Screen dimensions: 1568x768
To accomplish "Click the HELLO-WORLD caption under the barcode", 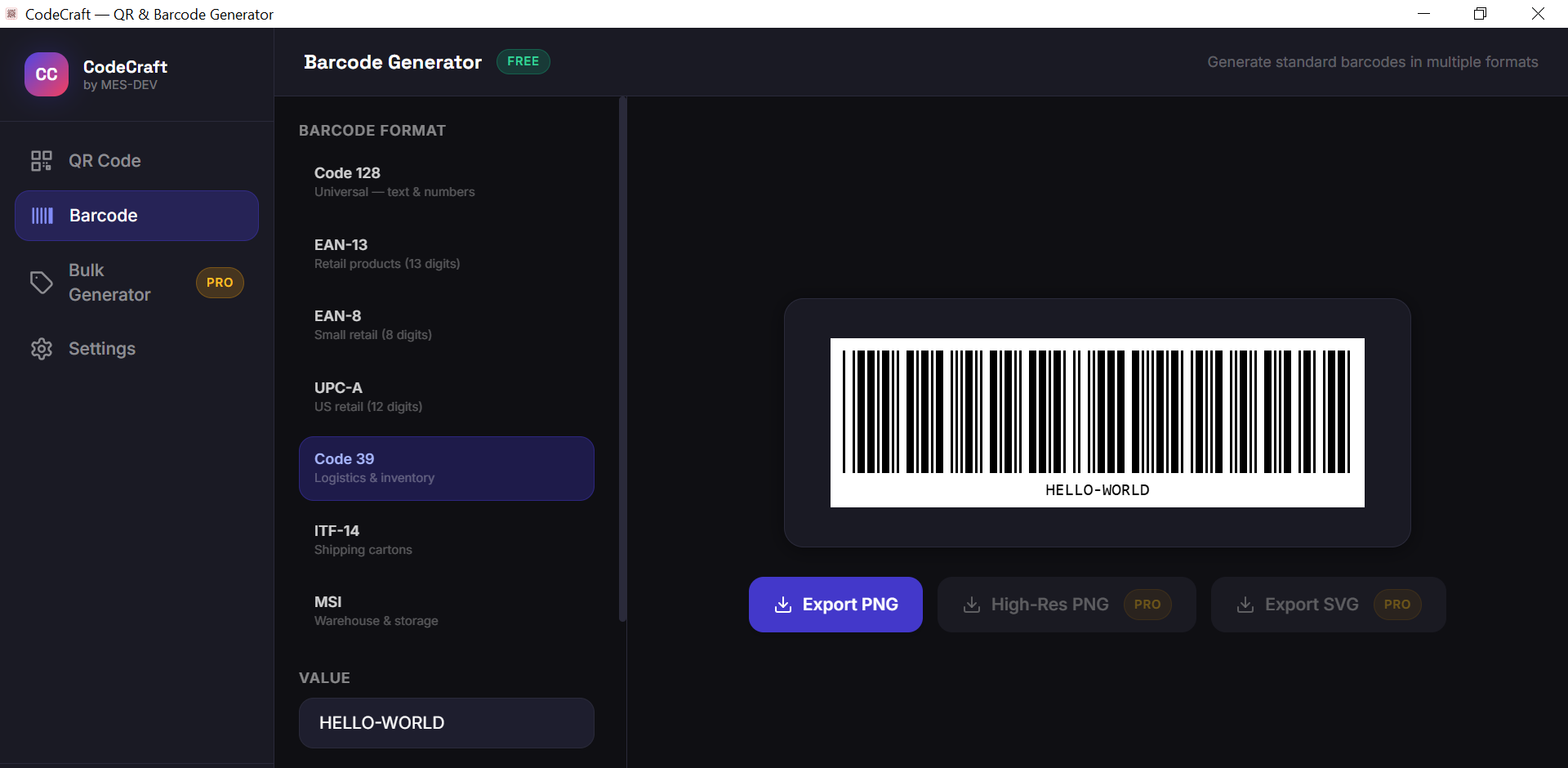I will pos(1097,490).
